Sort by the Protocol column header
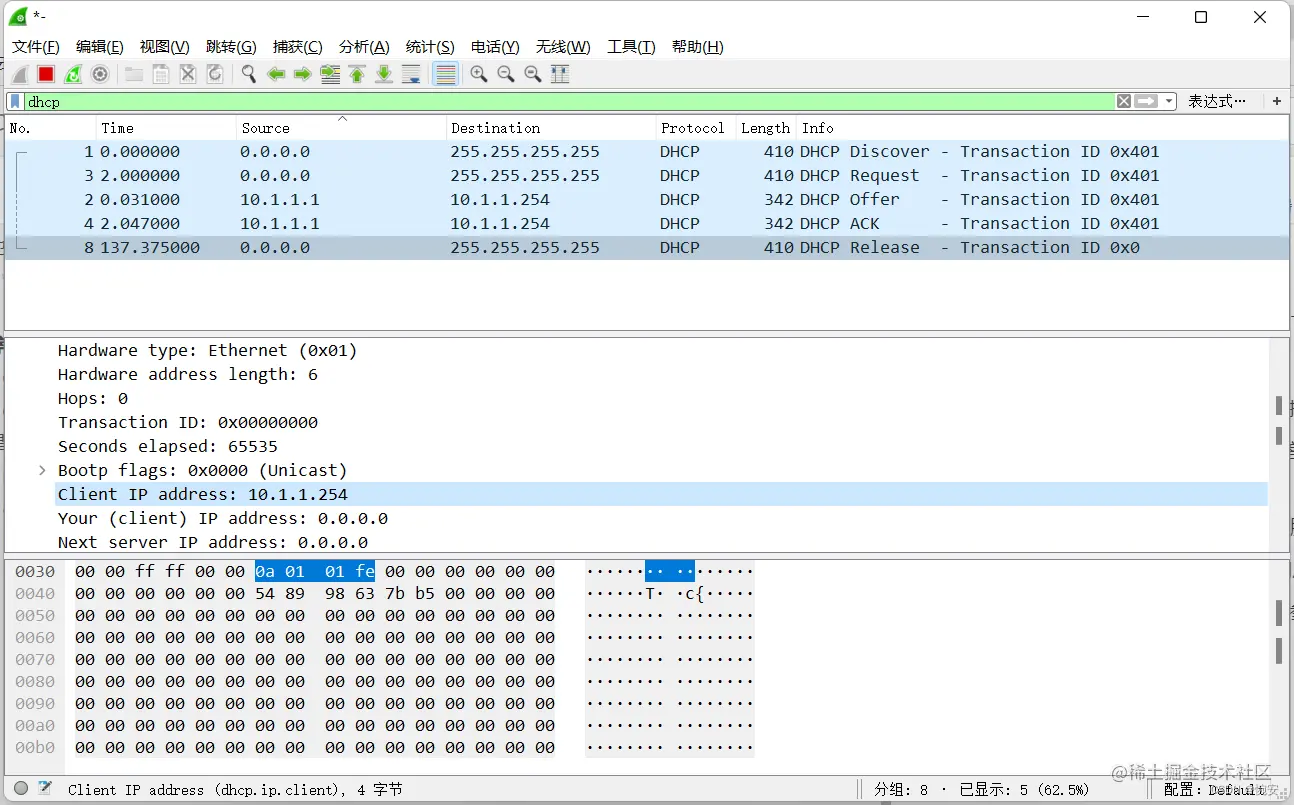Viewport: 1294px width, 805px height. click(x=696, y=128)
